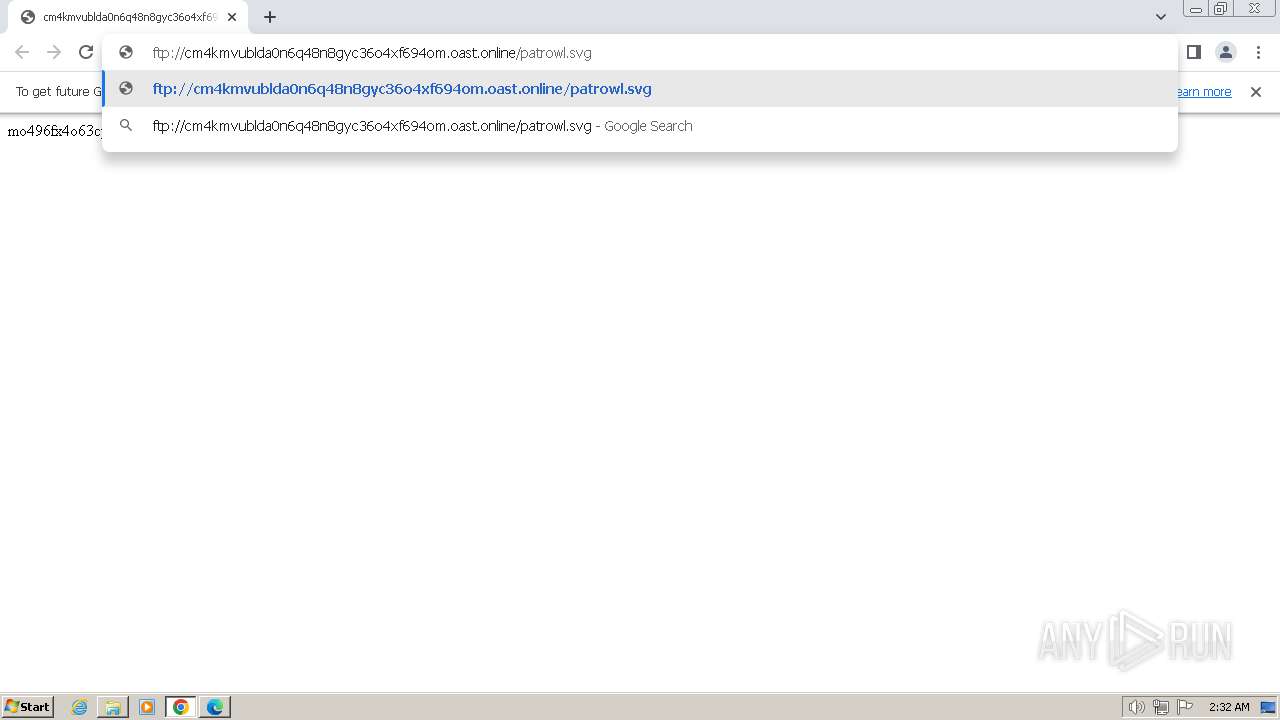The image size is (1280, 720).
Task: Select the highlighted ftp patrowl.svg URL suggestion
Action: [640, 89]
